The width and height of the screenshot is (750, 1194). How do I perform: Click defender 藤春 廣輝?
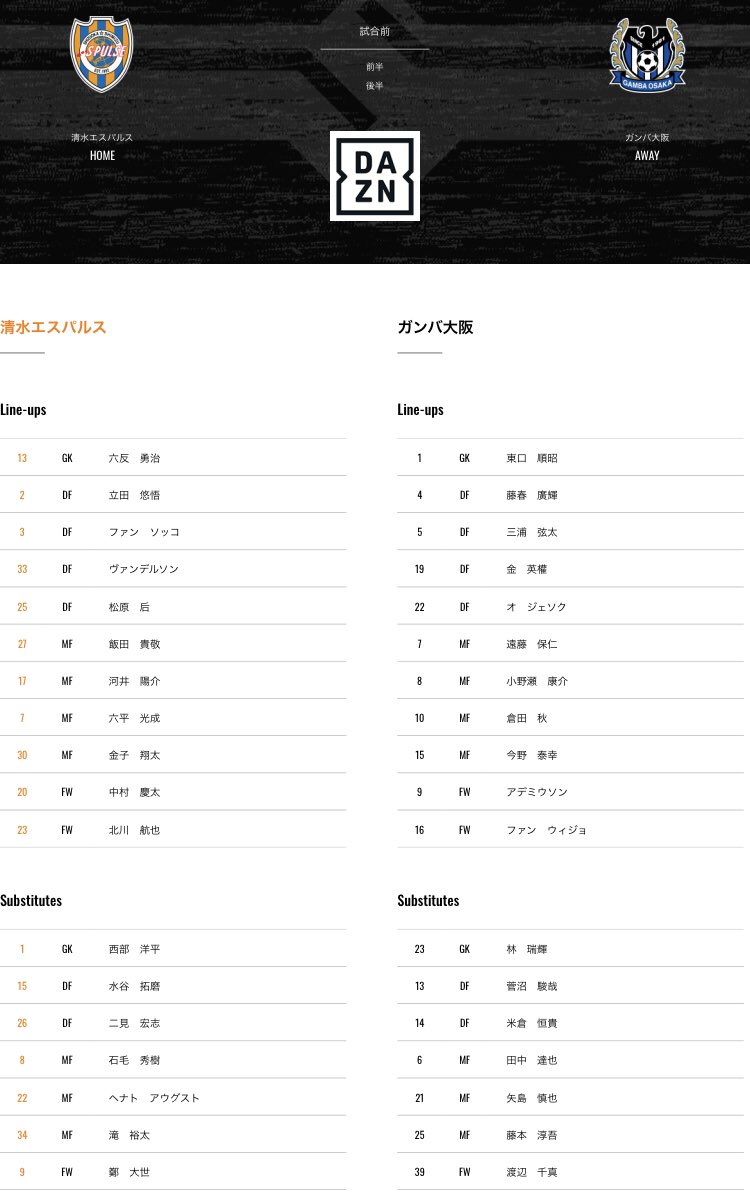531,495
